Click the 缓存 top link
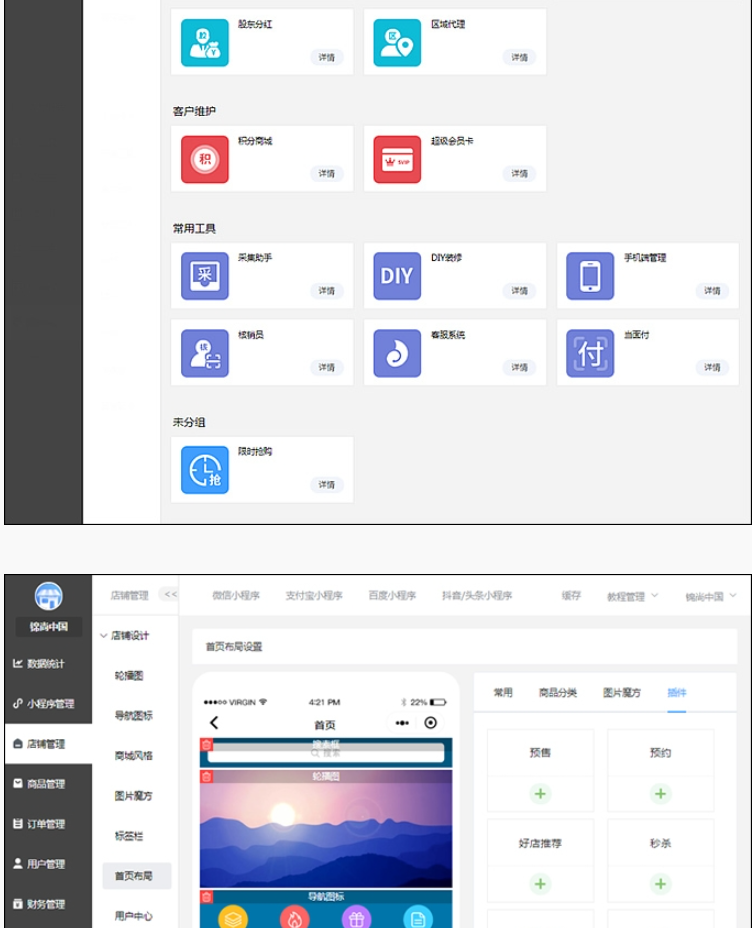The width and height of the screenshot is (752, 928). click(x=571, y=595)
